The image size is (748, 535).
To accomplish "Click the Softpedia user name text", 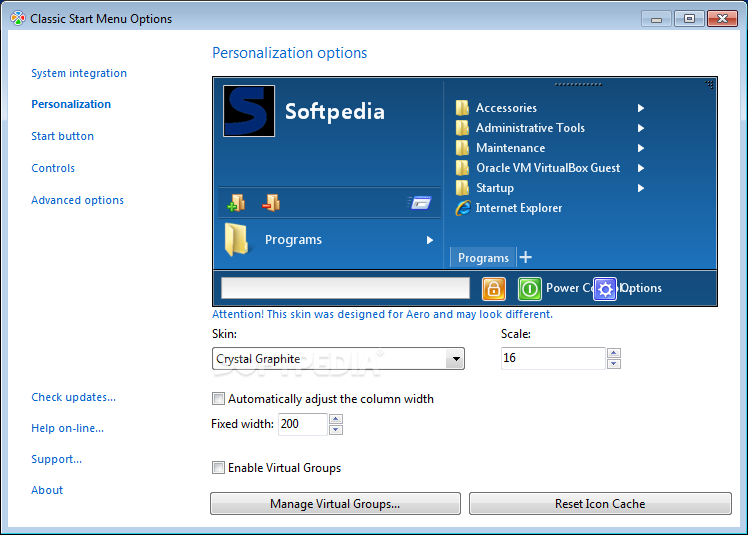I will tap(334, 112).
